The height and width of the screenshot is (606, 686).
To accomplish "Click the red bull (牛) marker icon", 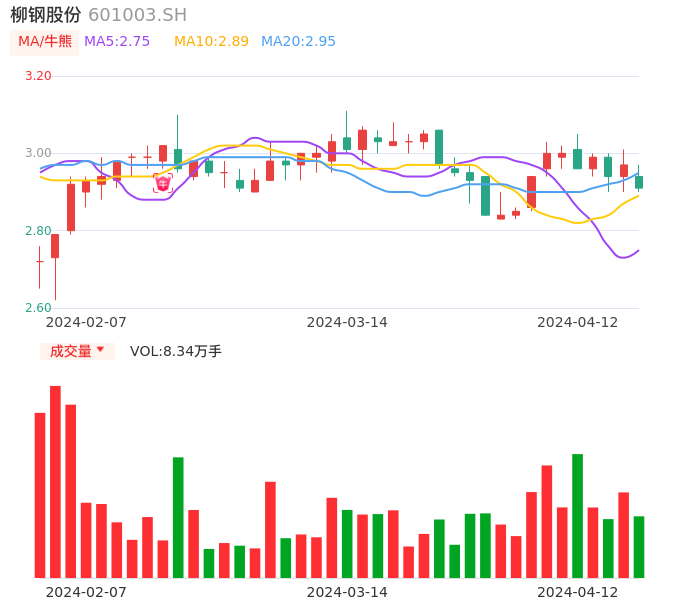I will [162, 183].
